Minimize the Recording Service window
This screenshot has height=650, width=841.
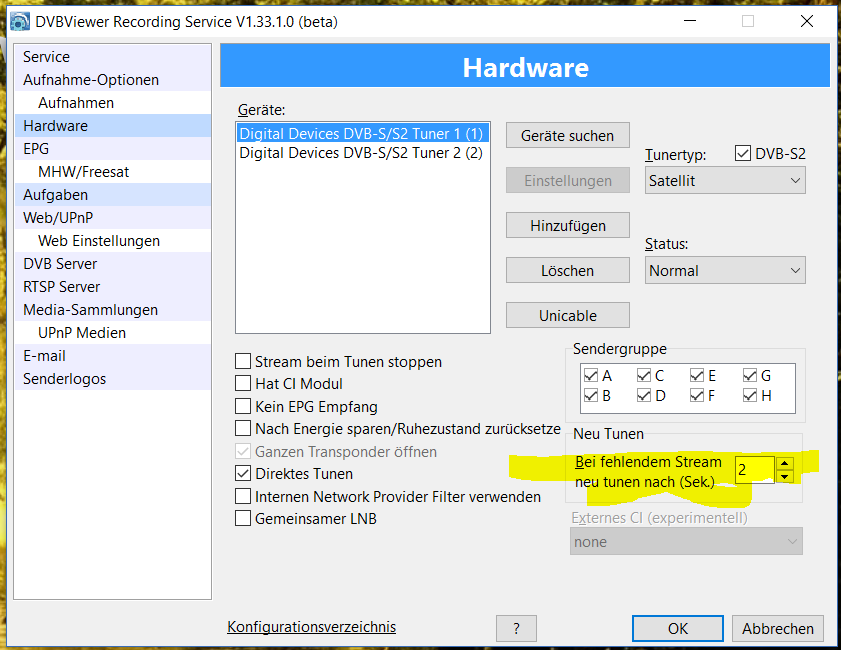pyautogui.click(x=690, y=21)
